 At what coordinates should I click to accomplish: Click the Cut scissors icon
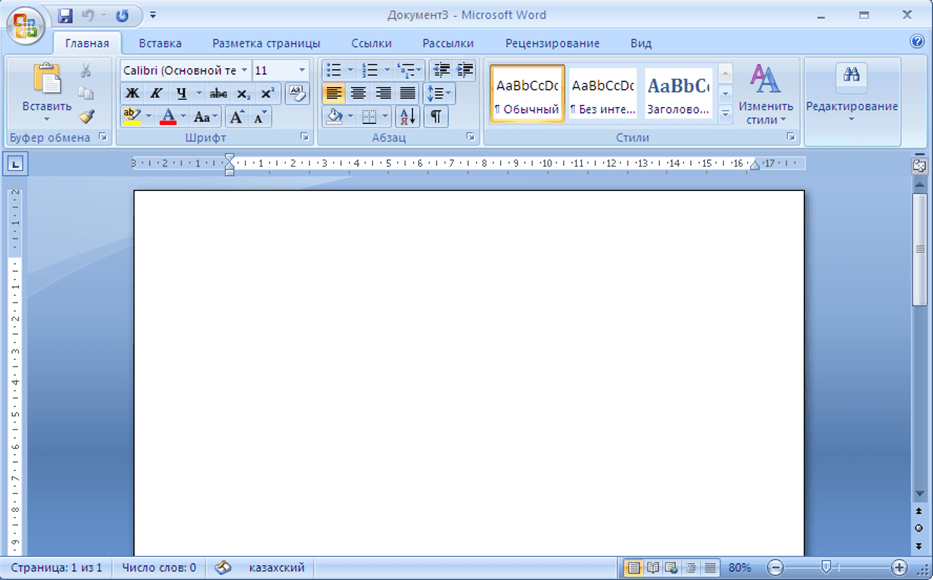86,71
